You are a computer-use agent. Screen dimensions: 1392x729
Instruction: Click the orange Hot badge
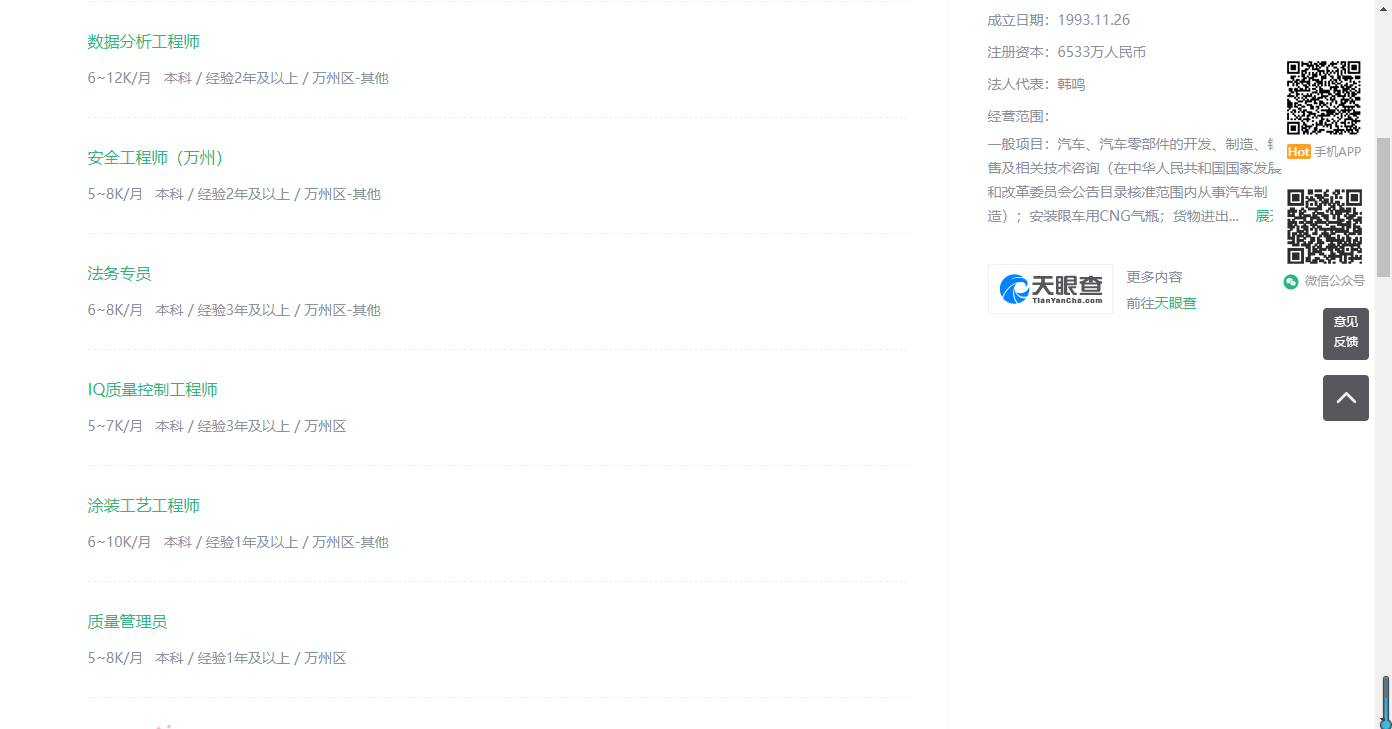tap(1298, 152)
